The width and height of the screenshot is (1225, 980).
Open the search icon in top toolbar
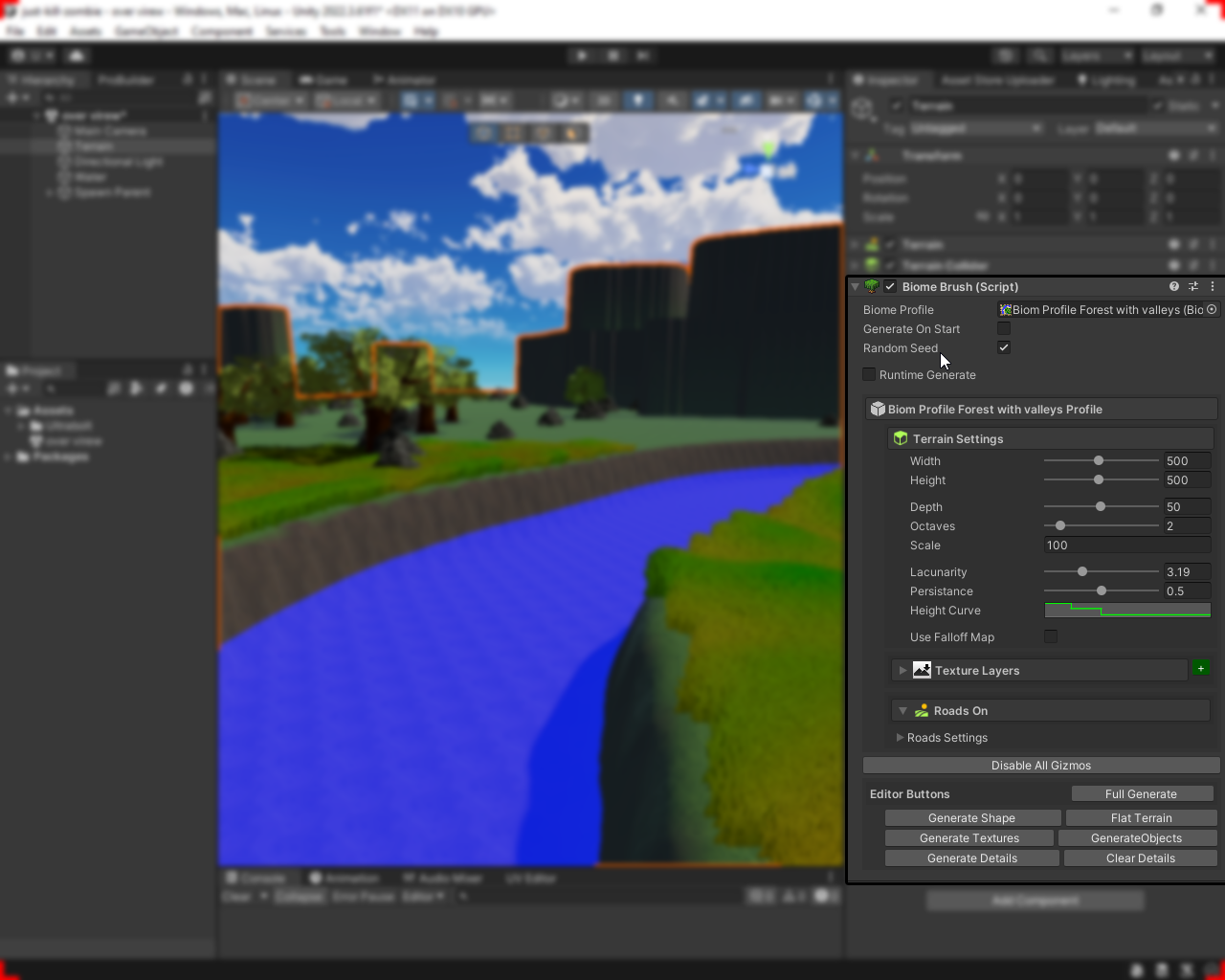pos(1040,56)
